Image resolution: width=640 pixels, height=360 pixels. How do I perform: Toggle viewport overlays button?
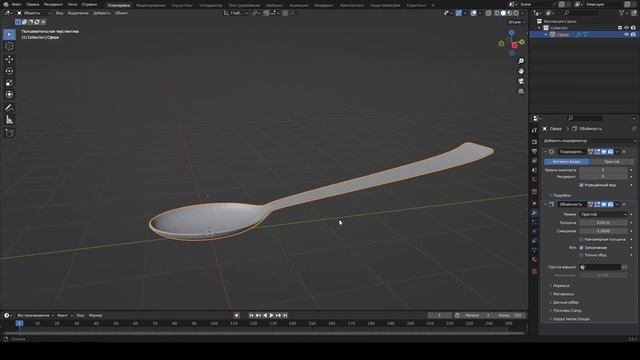[x=474, y=13]
